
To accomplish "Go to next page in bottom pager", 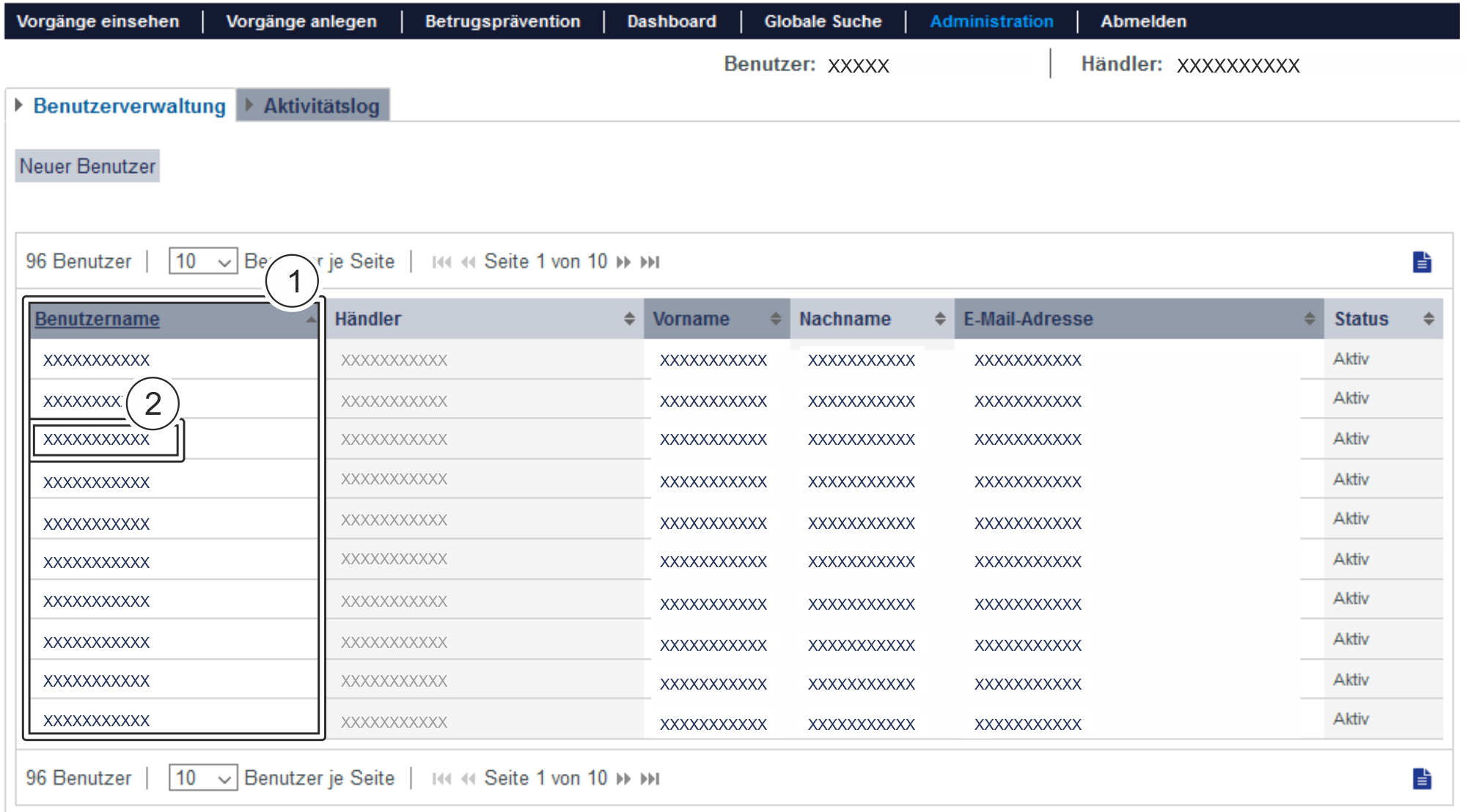I will (623, 779).
